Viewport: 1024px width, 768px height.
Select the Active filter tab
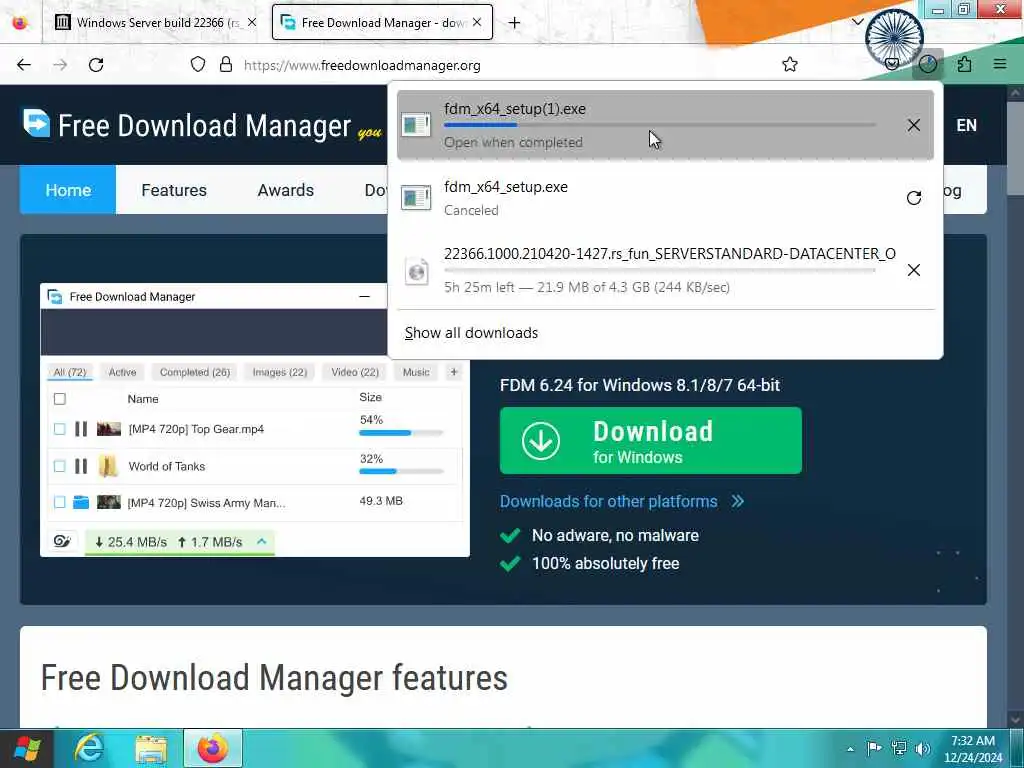122,372
